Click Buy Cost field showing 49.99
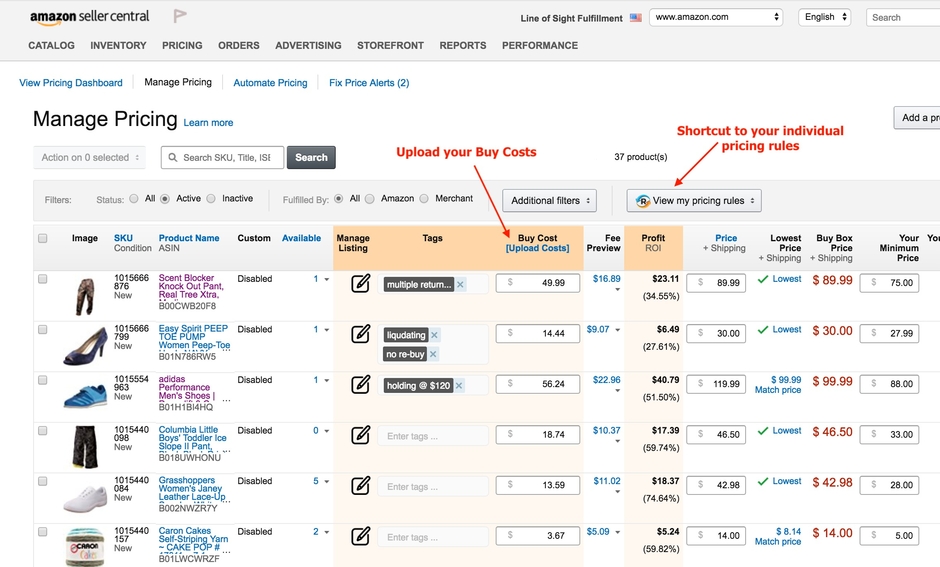 coord(538,283)
